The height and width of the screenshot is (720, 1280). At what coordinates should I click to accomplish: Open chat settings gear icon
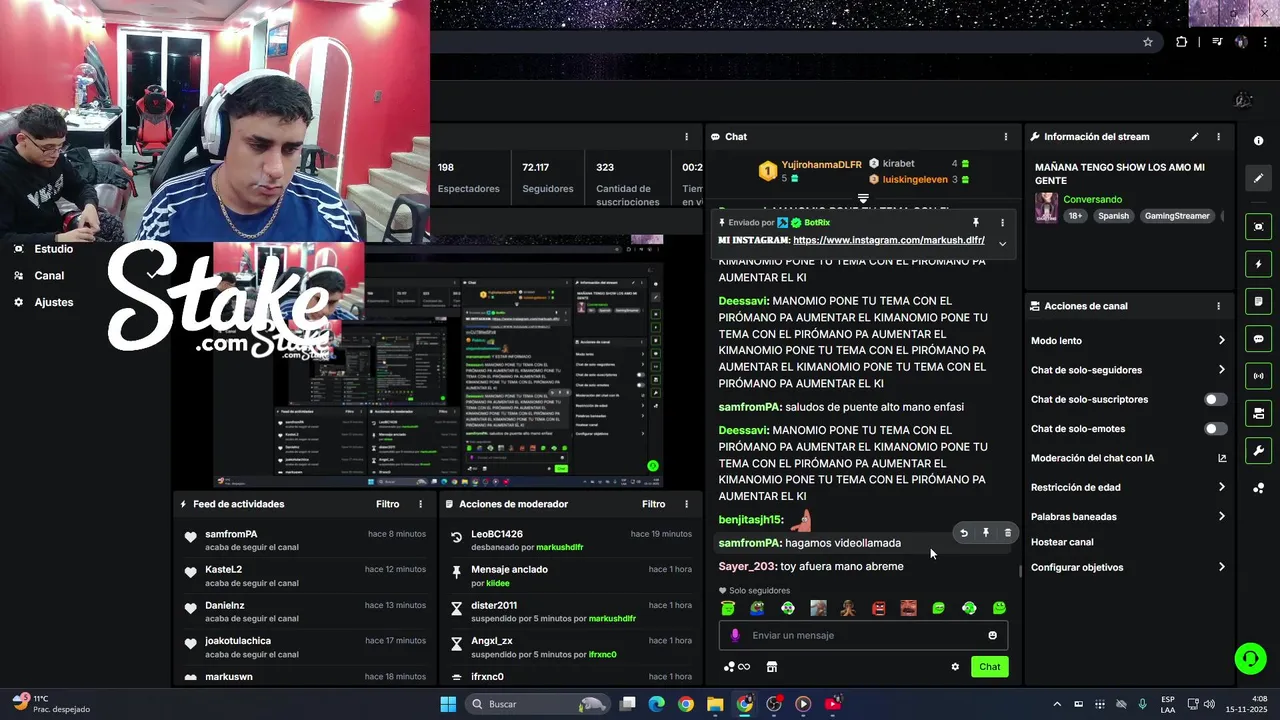(955, 667)
